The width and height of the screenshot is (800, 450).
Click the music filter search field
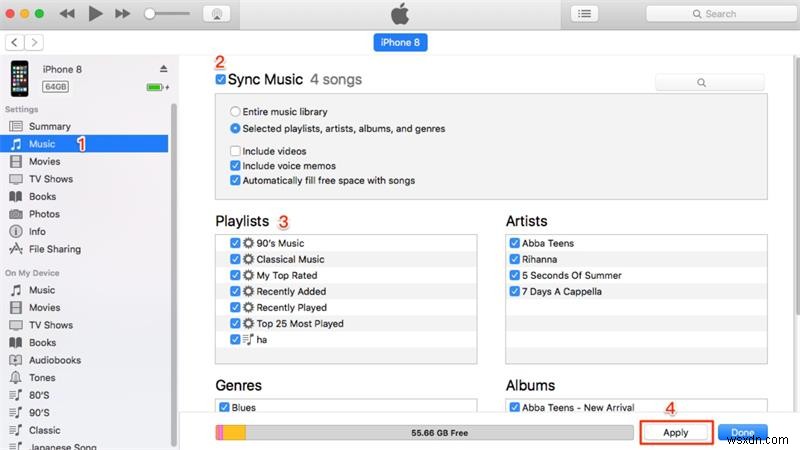coord(710,82)
